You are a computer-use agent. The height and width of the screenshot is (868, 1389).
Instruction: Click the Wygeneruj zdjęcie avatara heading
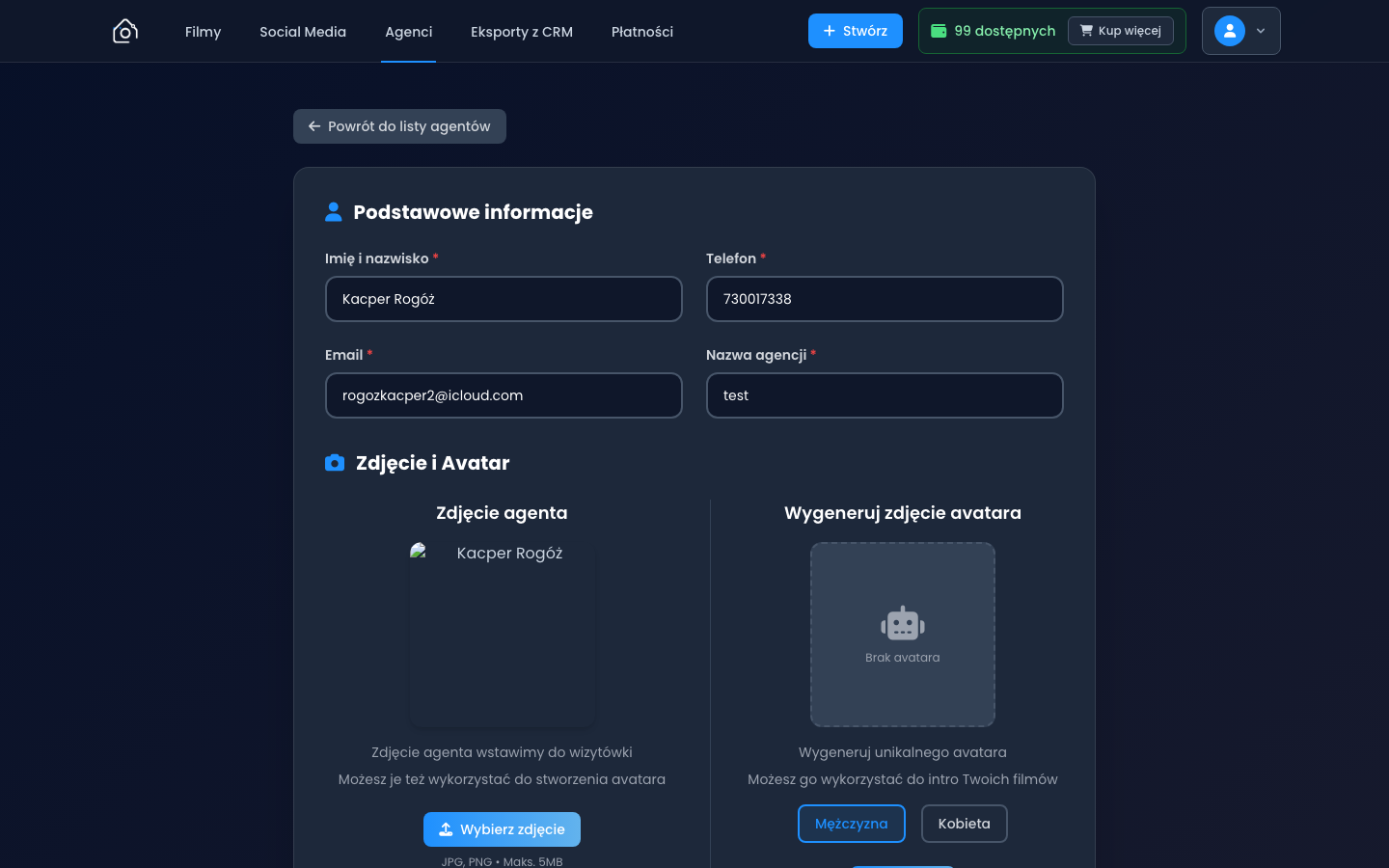pyautogui.click(x=903, y=513)
